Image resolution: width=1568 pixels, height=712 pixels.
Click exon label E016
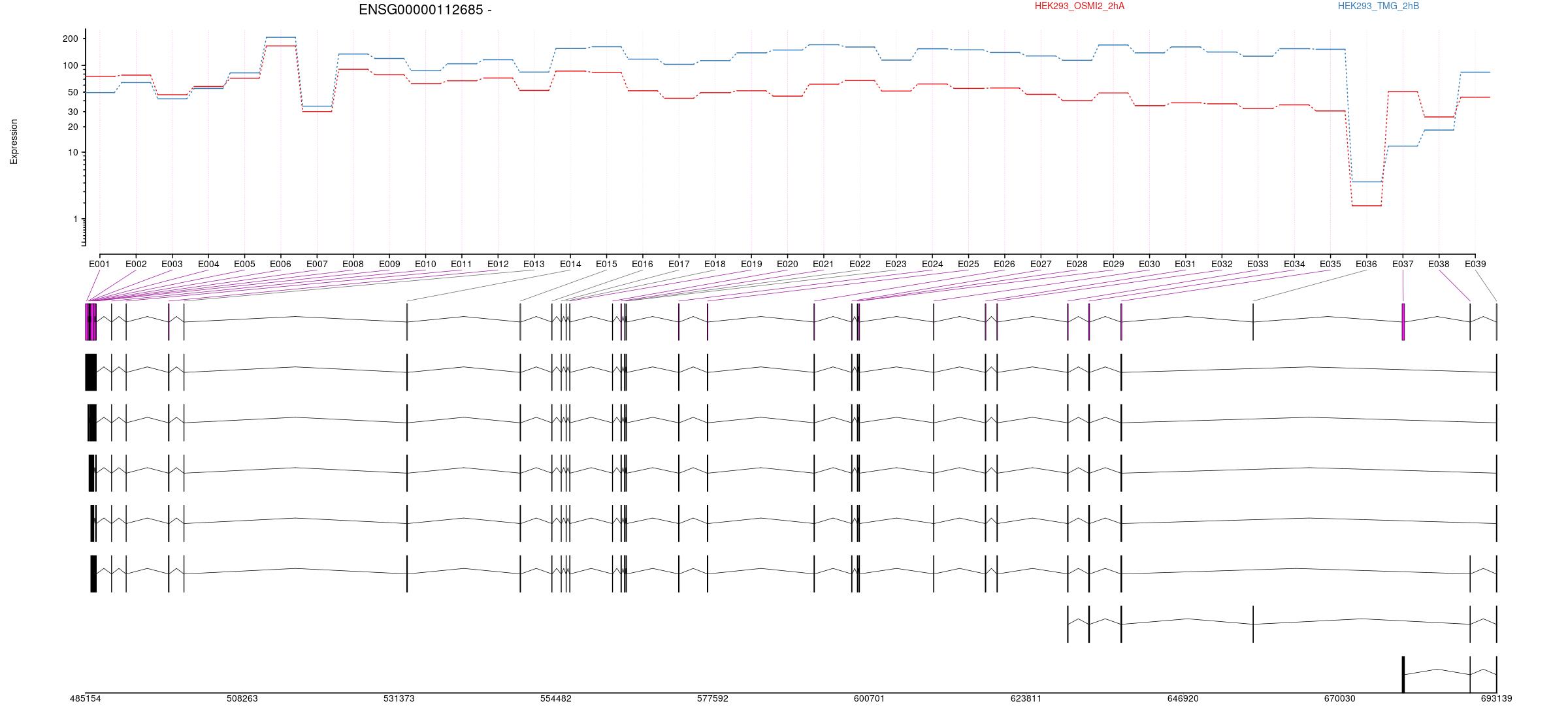click(642, 264)
